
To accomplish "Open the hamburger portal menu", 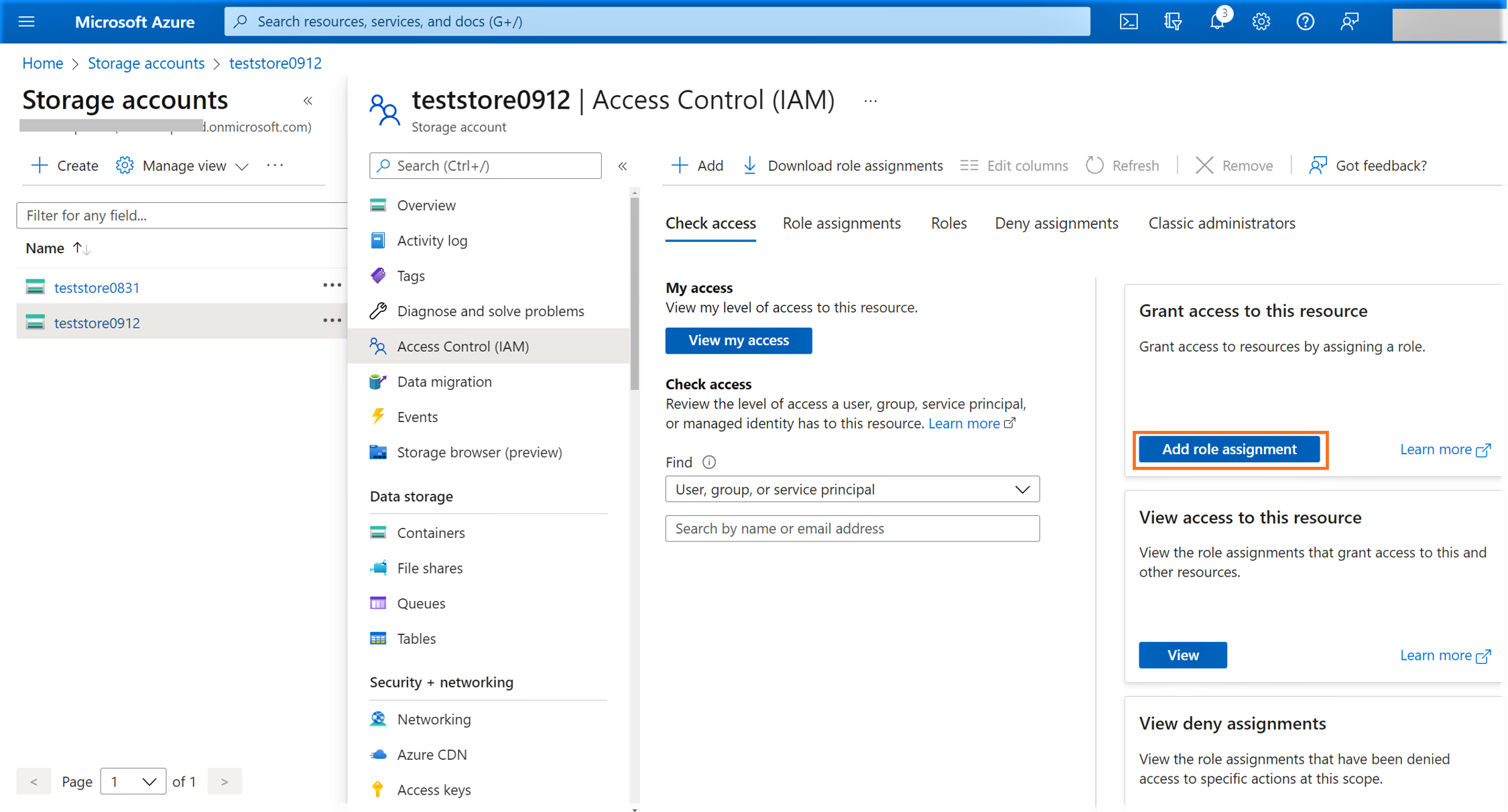I will click(x=27, y=21).
